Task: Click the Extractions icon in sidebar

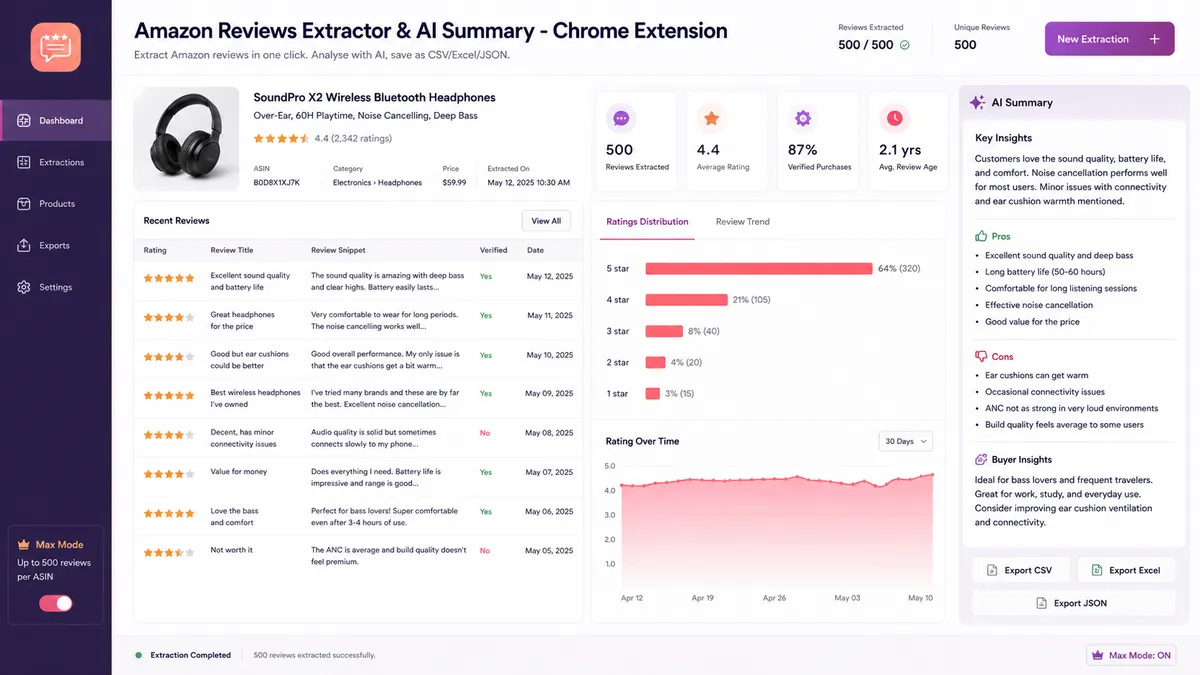Action: (x=24, y=162)
